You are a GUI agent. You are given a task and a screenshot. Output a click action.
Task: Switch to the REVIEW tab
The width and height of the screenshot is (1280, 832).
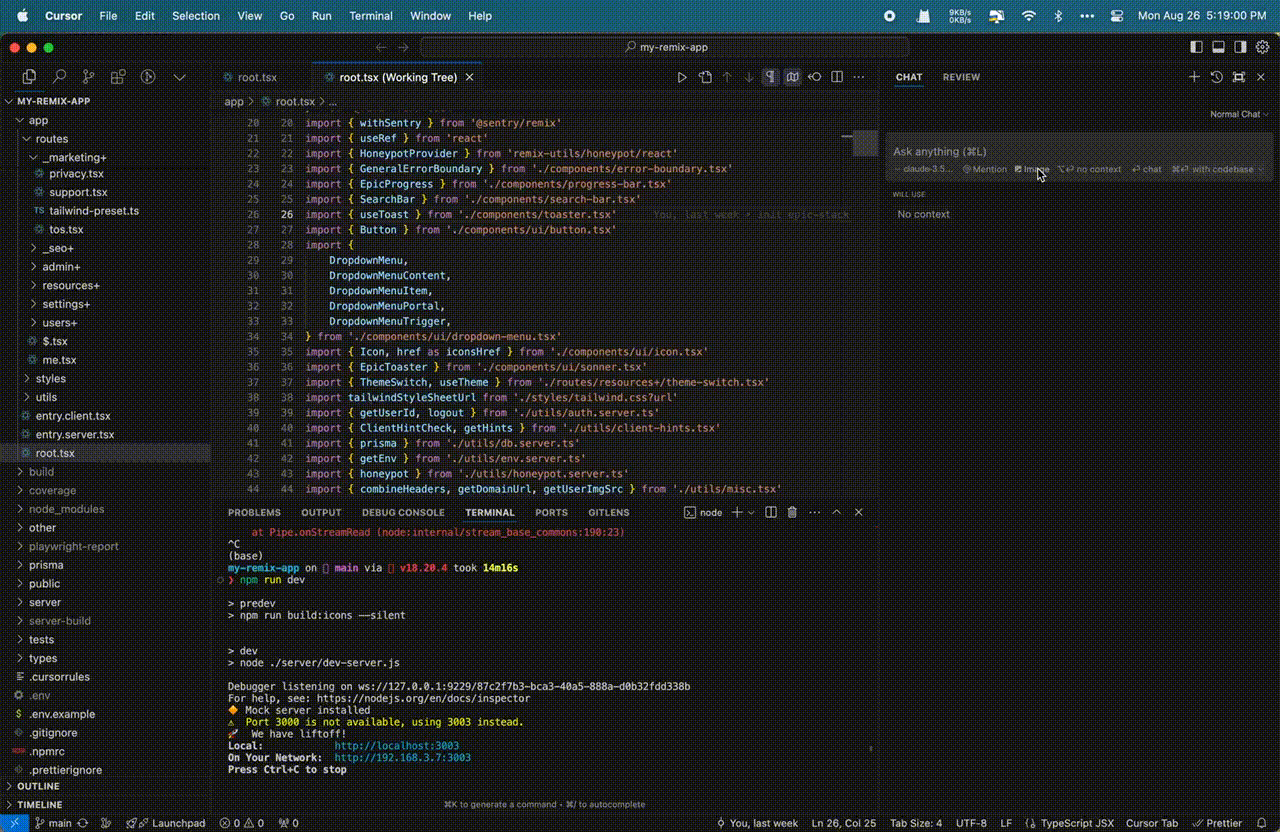pyautogui.click(x=961, y=77)
